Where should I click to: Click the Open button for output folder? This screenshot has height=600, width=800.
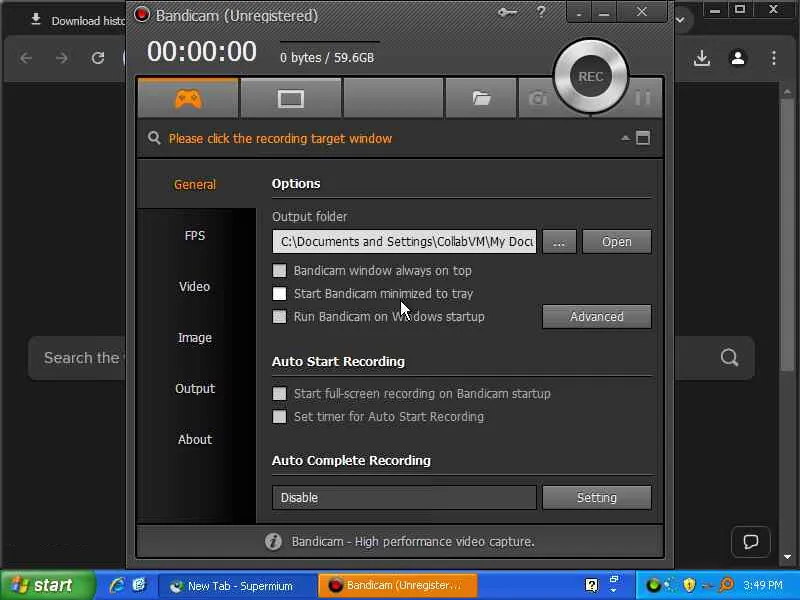click(617, 241)
